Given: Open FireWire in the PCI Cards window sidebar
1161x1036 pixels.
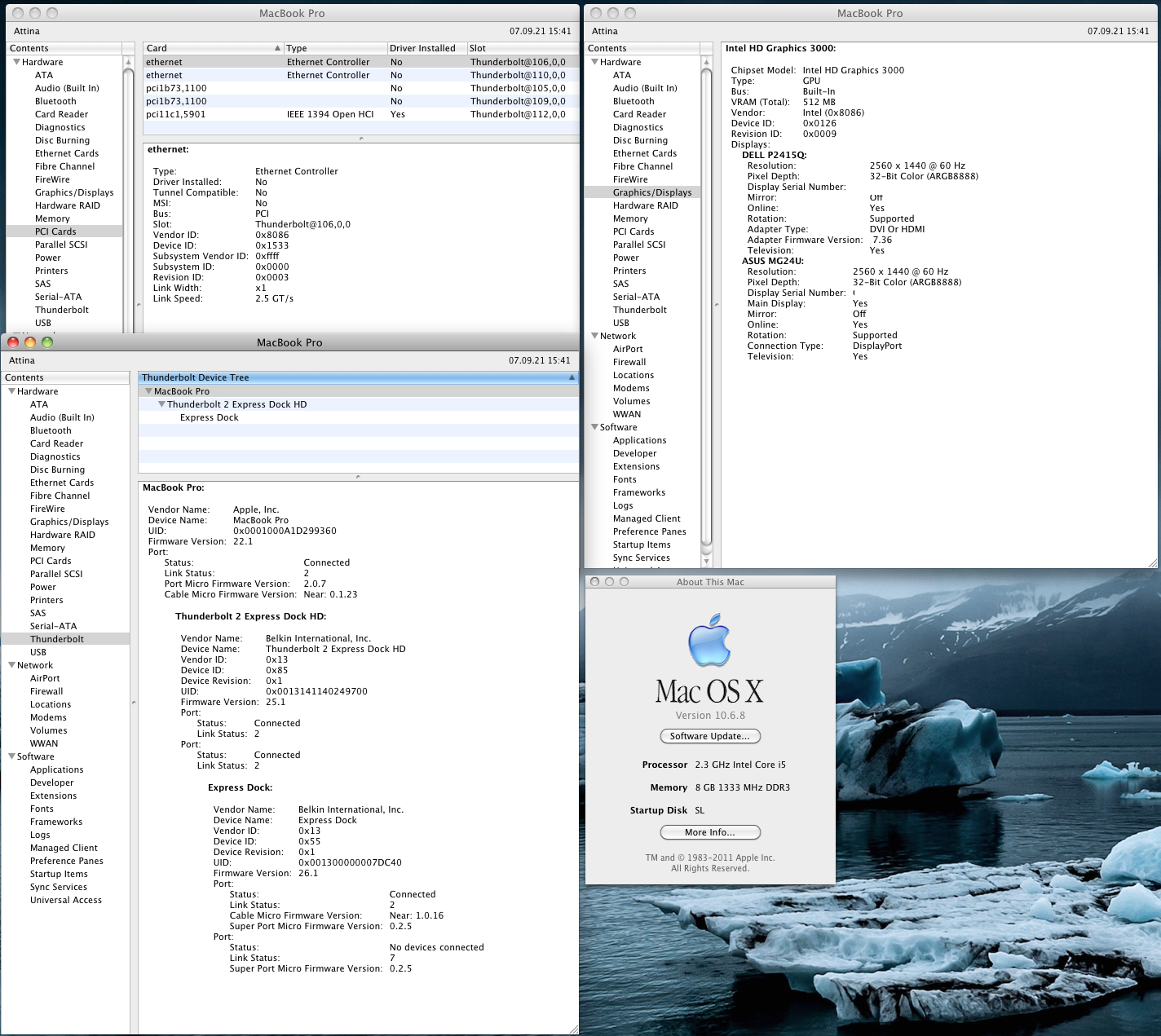Looking at the screenshot, I should coord(52,179).
